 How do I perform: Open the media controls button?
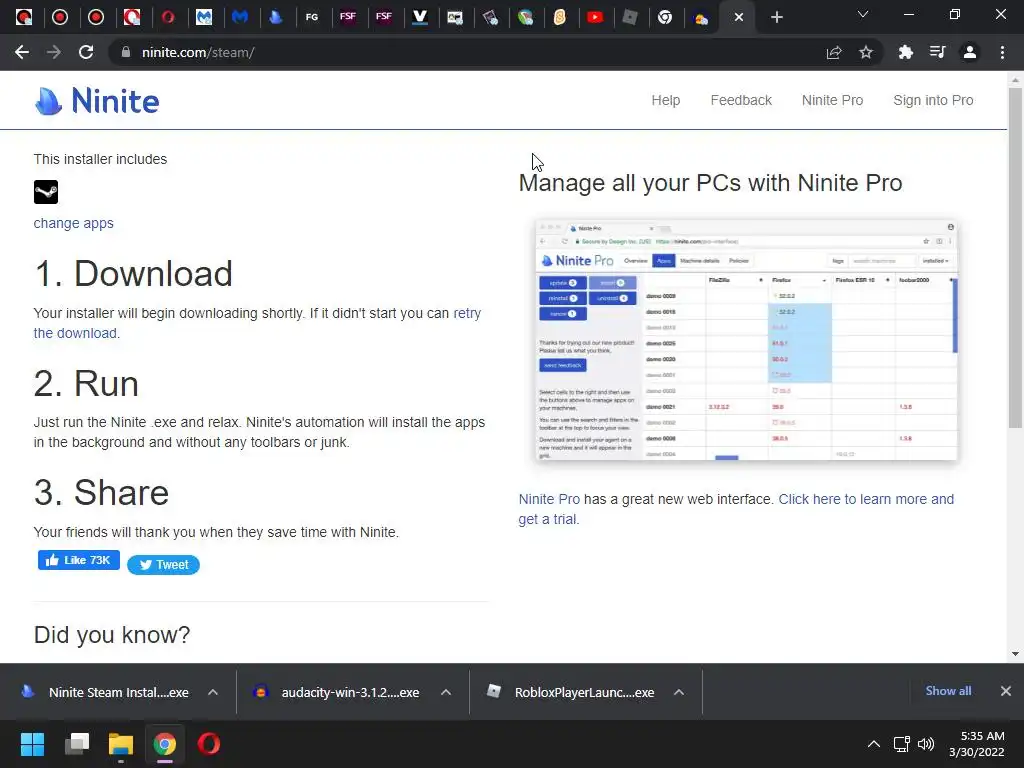click(x=938, y=52)
